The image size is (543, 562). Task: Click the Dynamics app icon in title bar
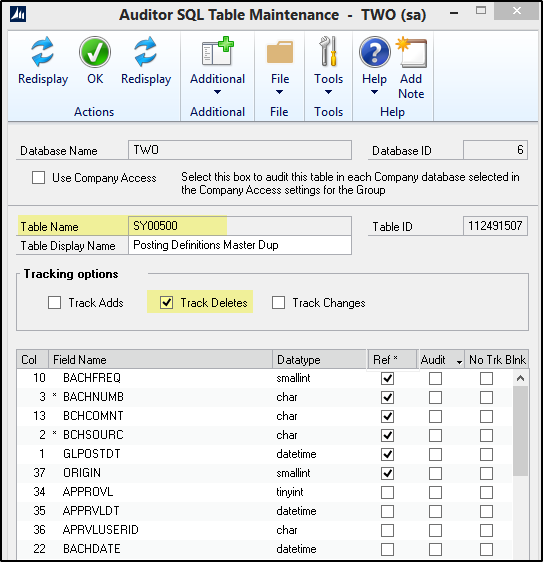[18, 14]
